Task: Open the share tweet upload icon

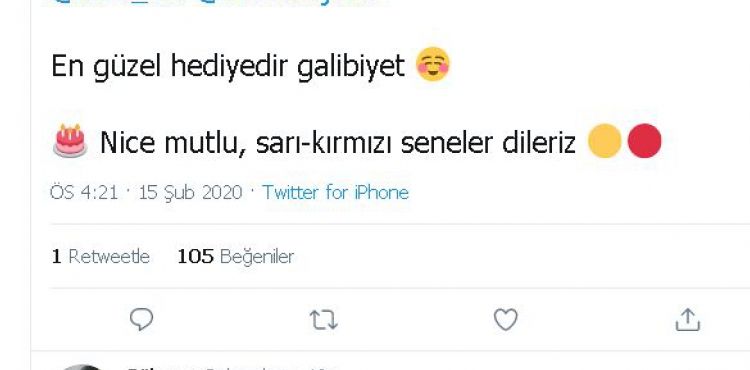Action: pos(687,319)
